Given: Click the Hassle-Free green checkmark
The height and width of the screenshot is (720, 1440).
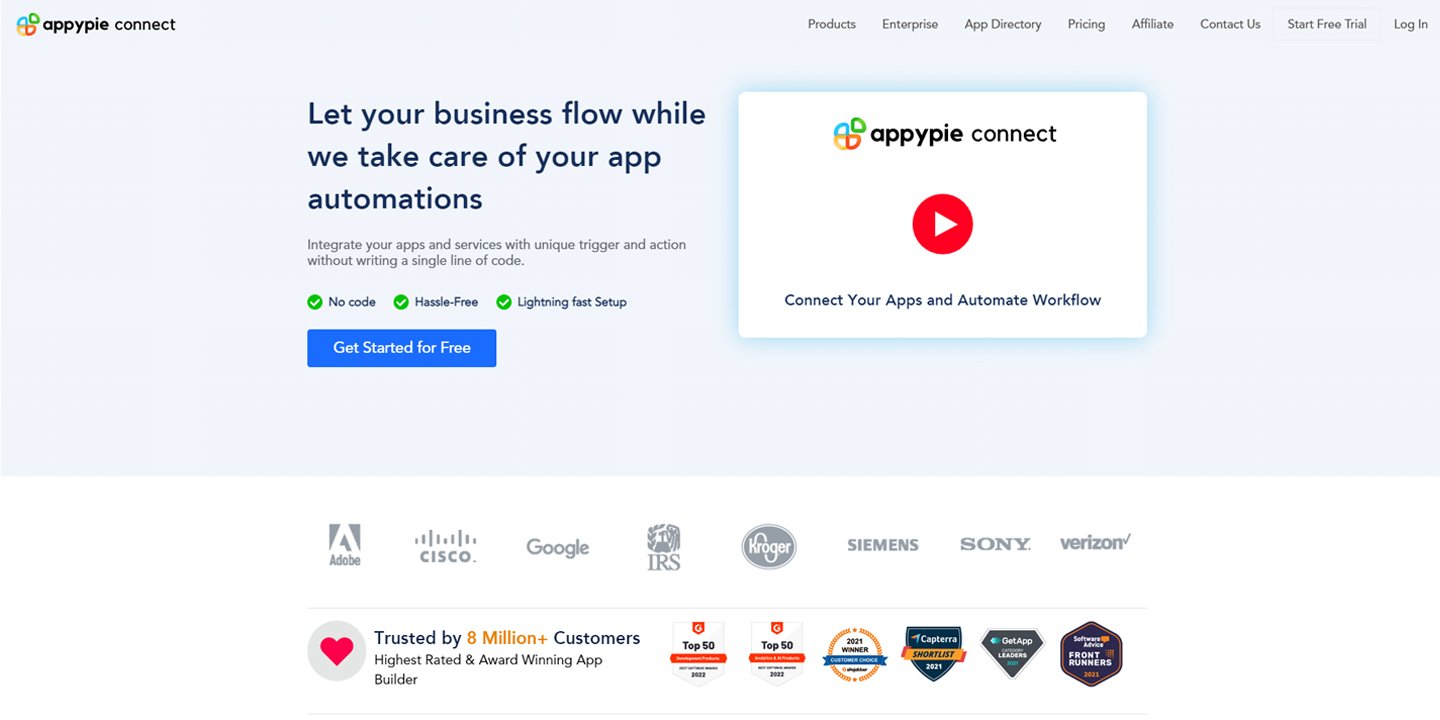Looking at the screenshot, I should (401, 302).
